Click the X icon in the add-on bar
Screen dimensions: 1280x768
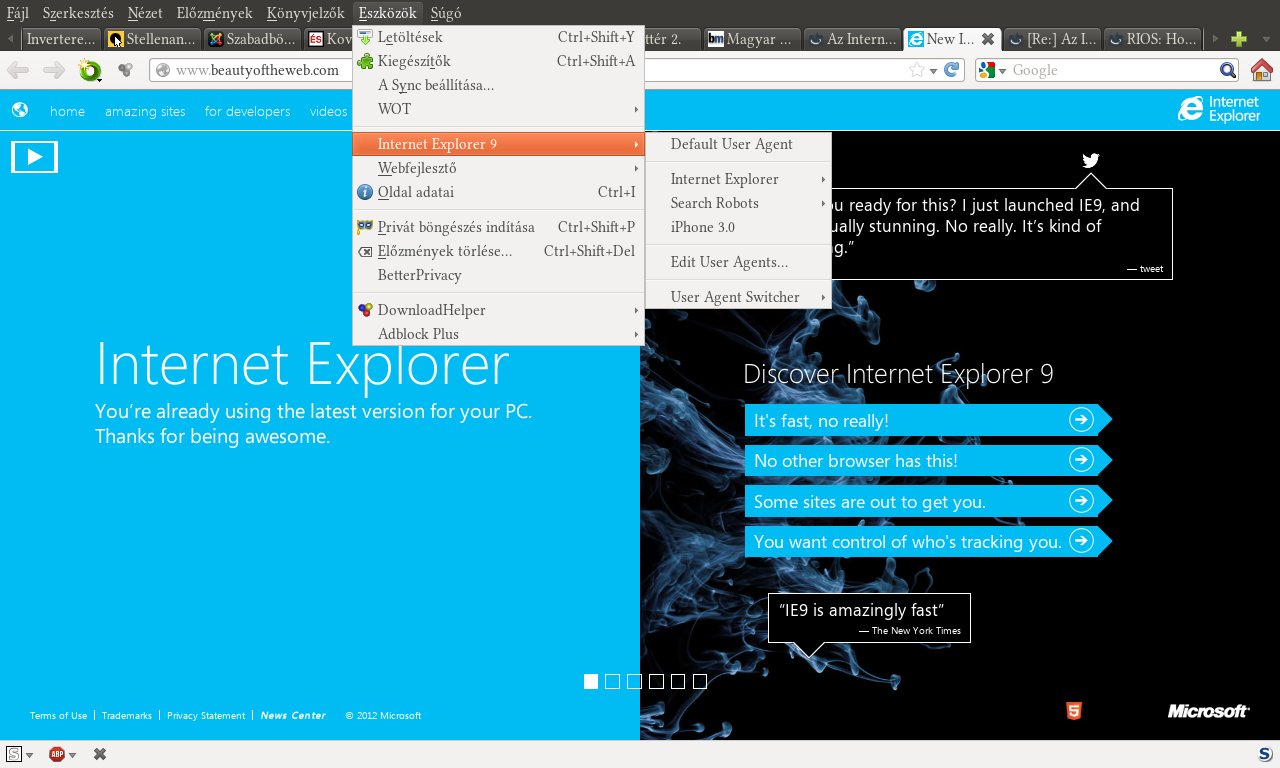(100, 754)
